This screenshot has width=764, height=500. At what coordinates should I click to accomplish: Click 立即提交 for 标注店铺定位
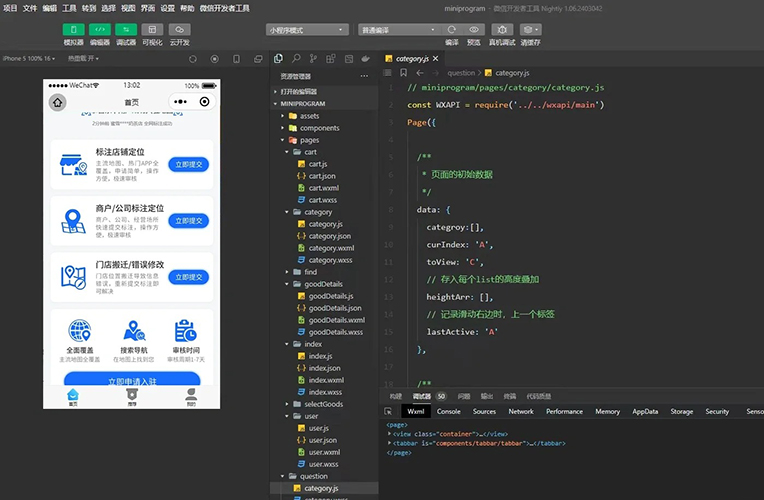(x=189, y=165)
